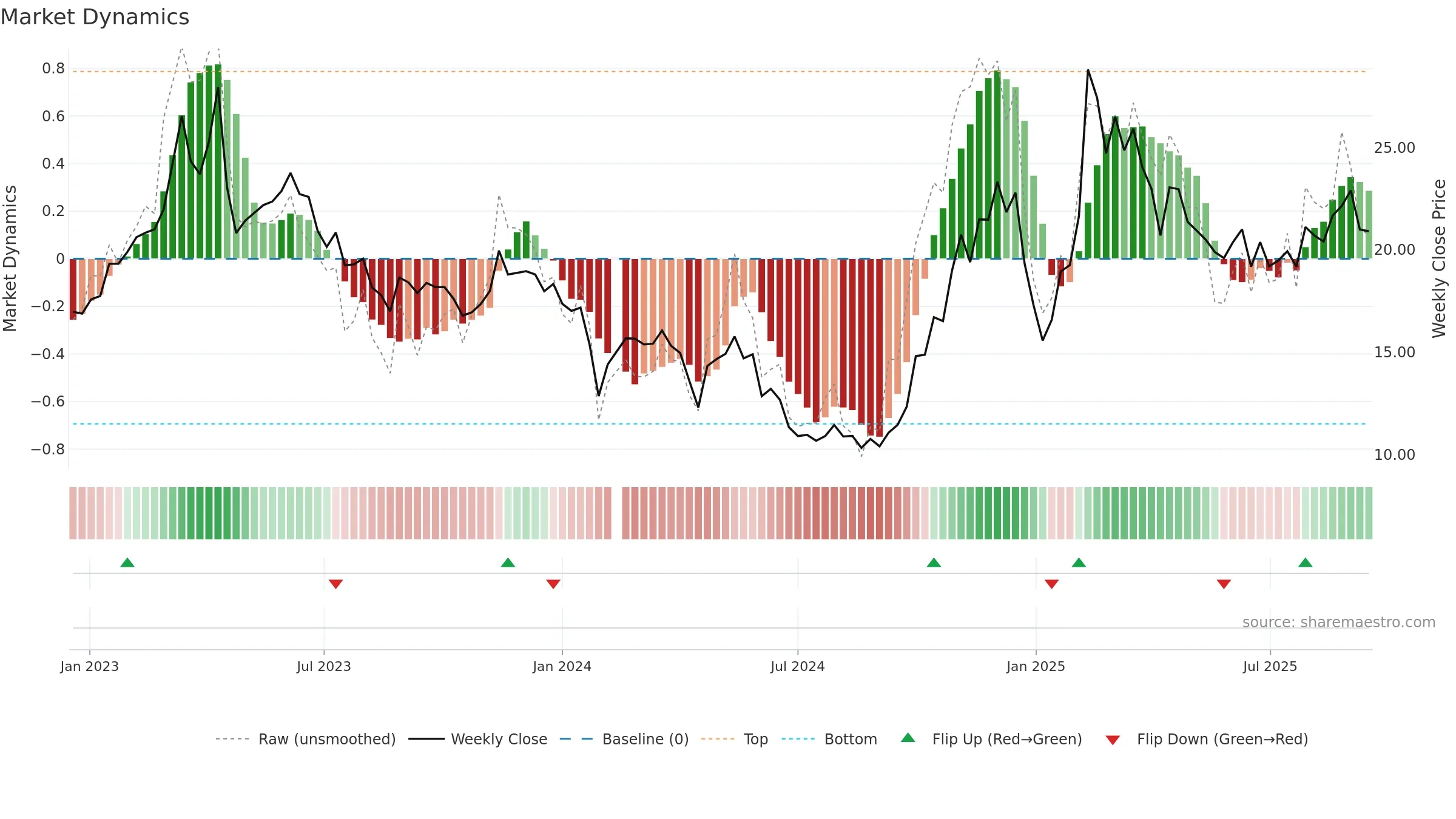Select the Flip Up triangle shortly after Jan 2025
The image size is (1456, 819).
pyautogui.click(x=1079, y=563)
